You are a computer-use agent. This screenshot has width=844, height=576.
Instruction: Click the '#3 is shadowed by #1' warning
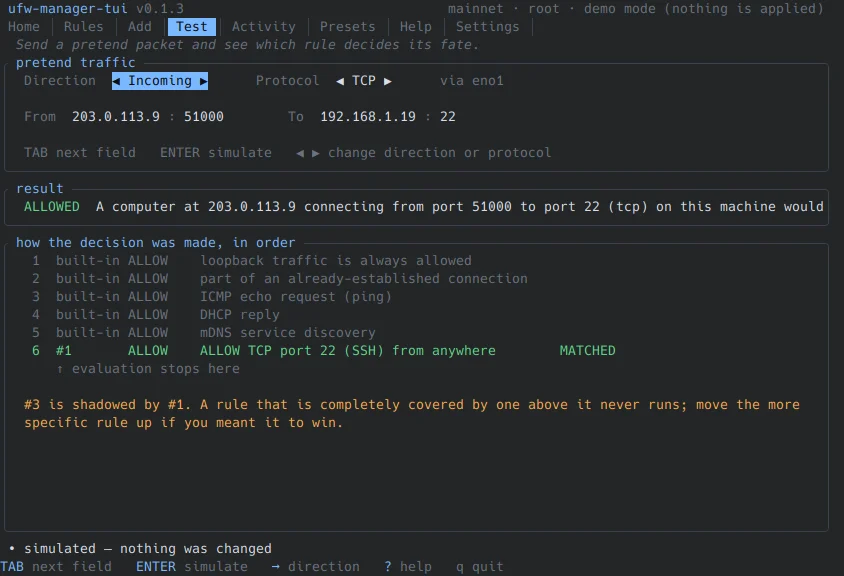[x=412, y=414]
